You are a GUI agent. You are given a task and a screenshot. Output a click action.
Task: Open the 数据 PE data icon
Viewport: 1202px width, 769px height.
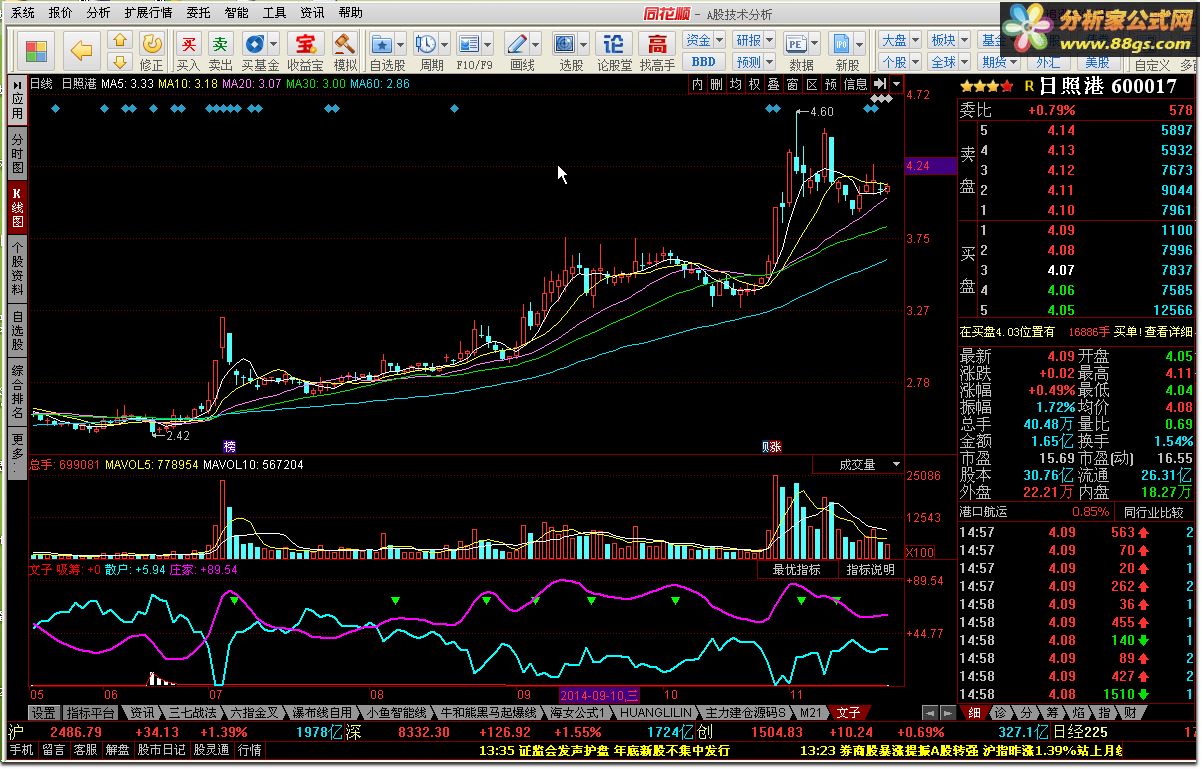point(797,50)
